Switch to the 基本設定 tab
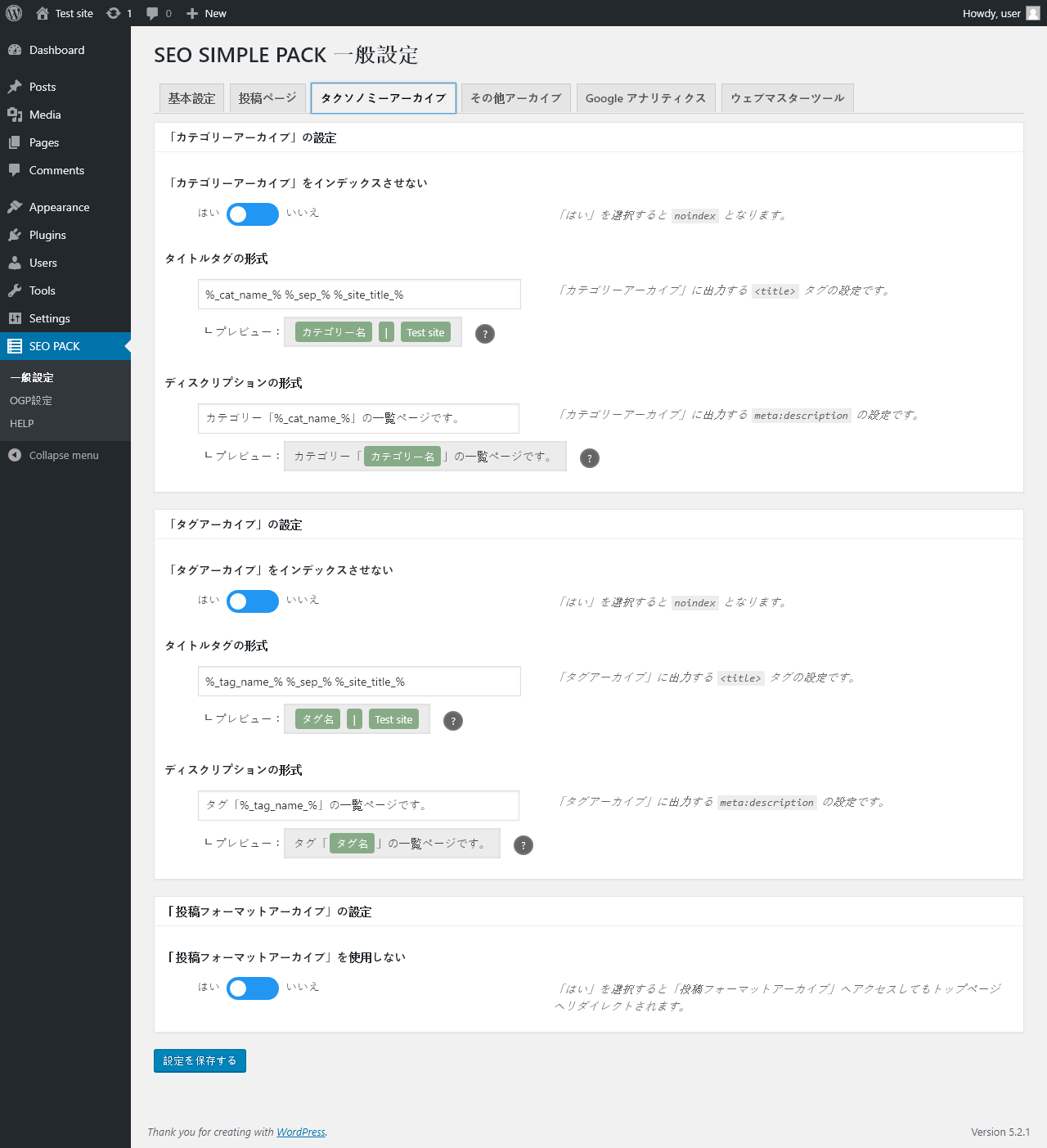 [191, 98]
